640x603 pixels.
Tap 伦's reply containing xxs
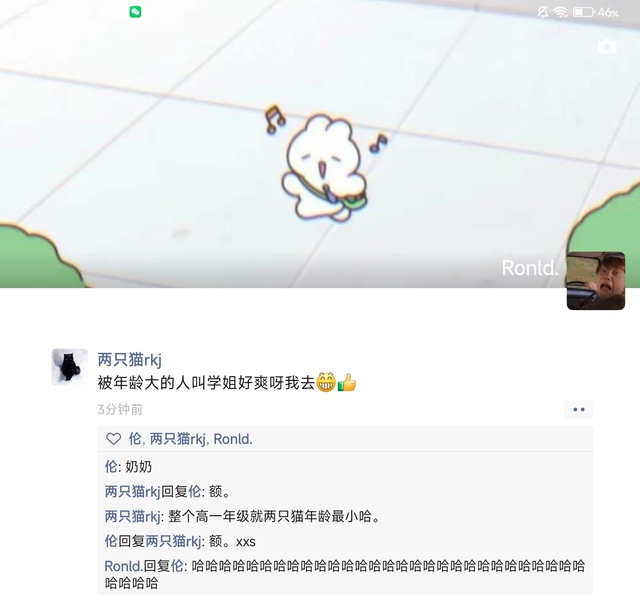(180, 541)
